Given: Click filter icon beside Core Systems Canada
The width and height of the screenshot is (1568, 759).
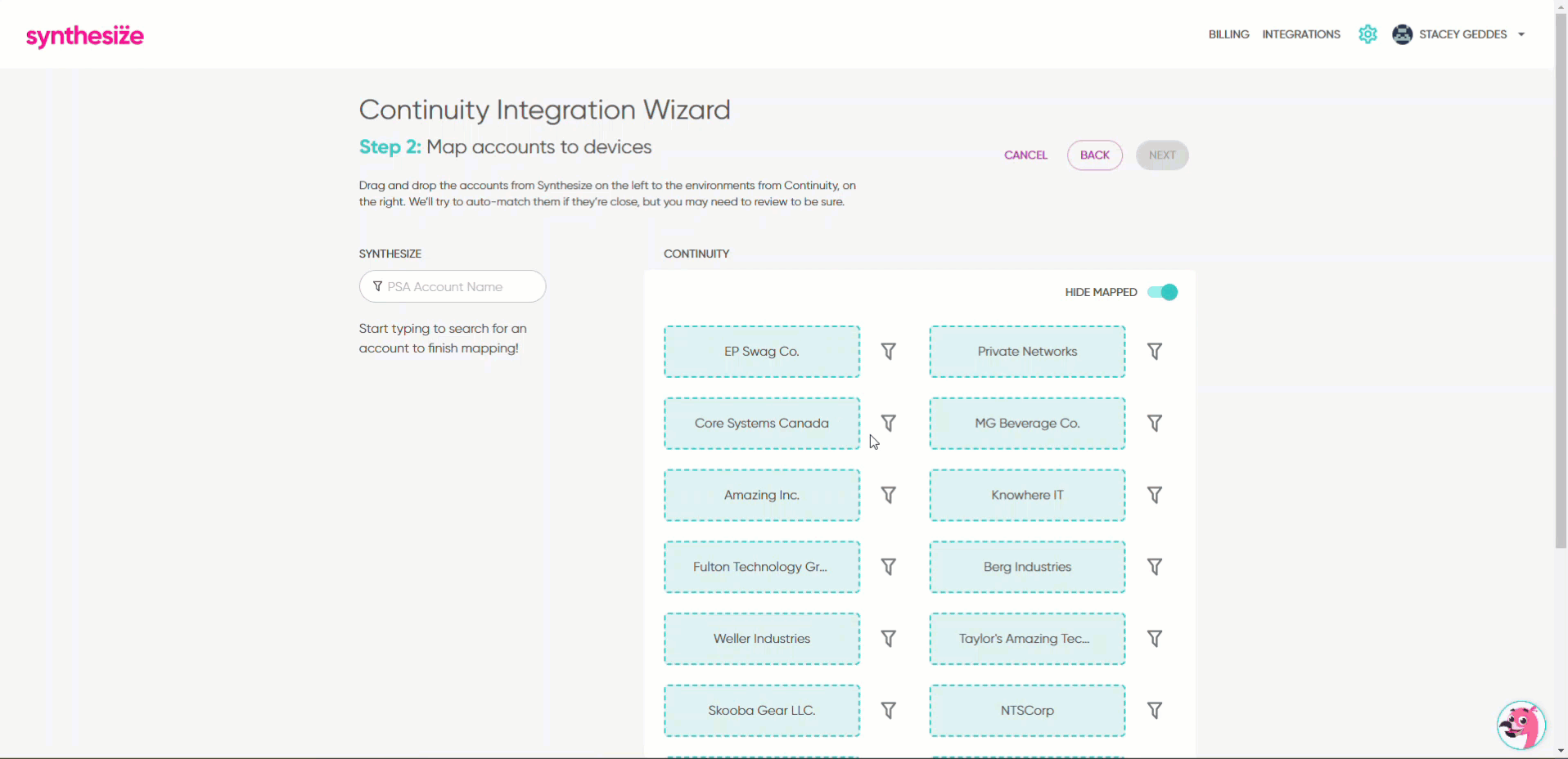Looking at the screenshot, I should (x=888, y=423).
